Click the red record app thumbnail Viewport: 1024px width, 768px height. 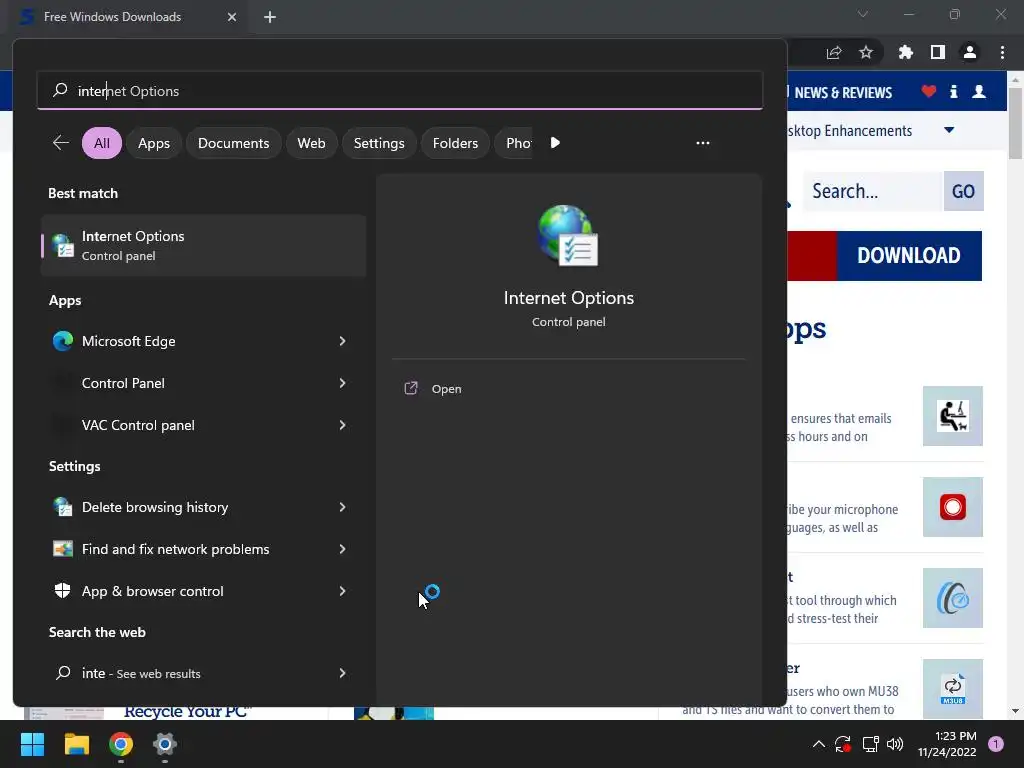[953, 507]
